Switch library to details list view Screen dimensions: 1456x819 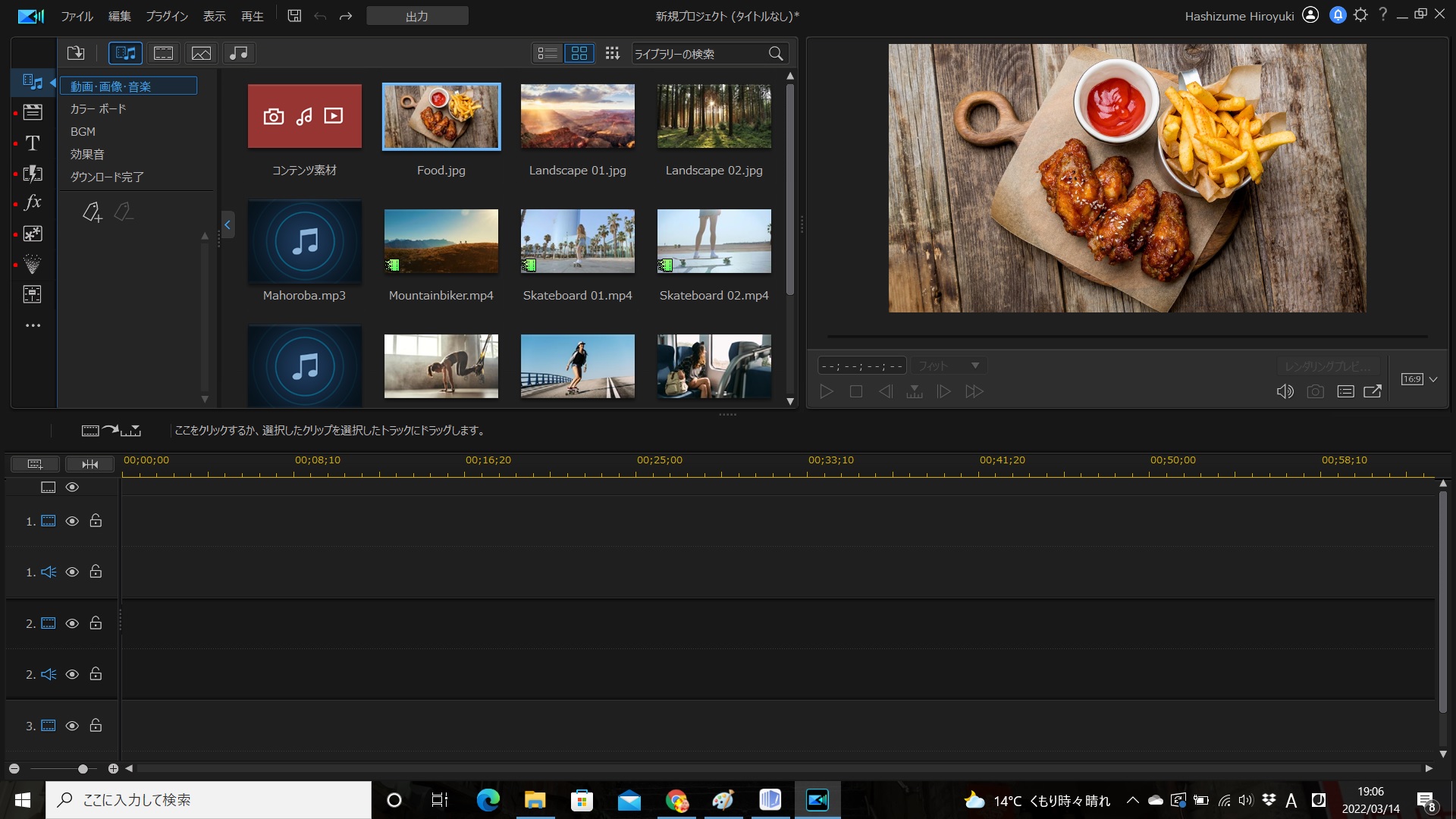548,53
